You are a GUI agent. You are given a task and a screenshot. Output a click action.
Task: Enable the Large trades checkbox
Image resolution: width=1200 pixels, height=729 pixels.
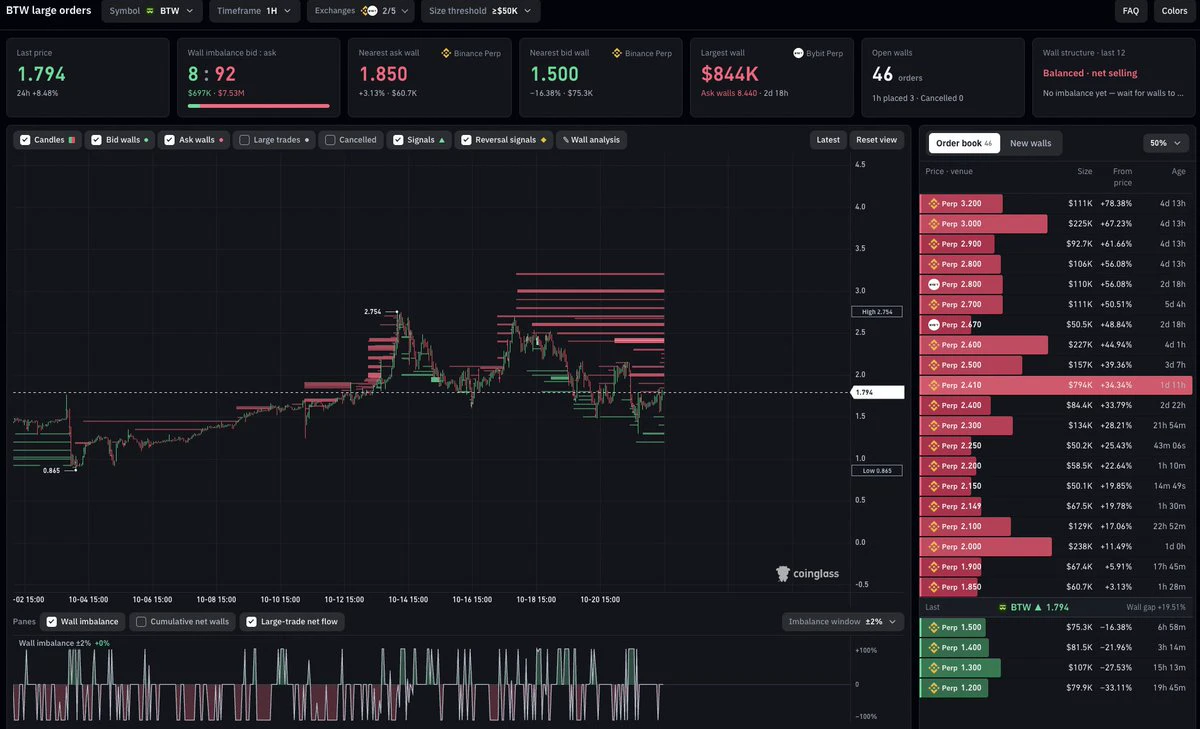[244, 140]
